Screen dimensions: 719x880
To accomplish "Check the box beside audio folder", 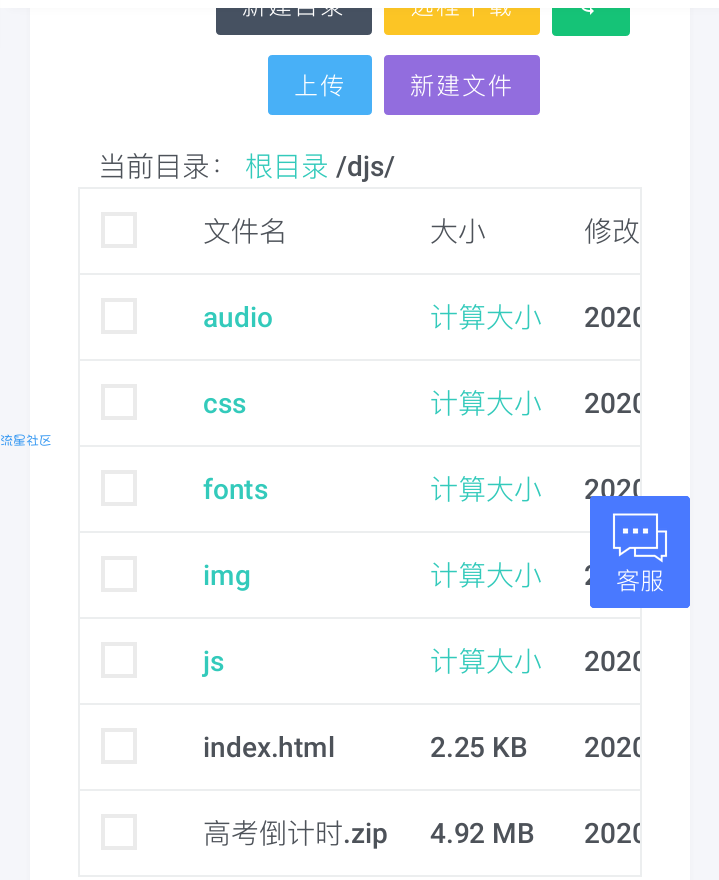I will [x=119, y=317].
